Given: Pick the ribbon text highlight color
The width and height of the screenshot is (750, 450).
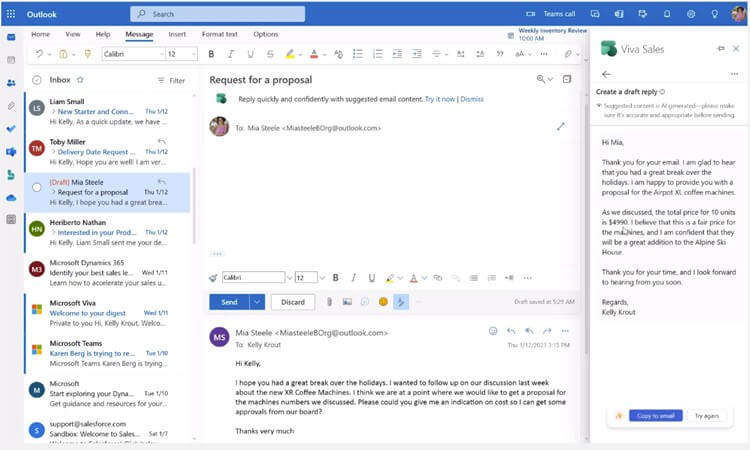Looking at the screenshot, I should tap(290, 54).
